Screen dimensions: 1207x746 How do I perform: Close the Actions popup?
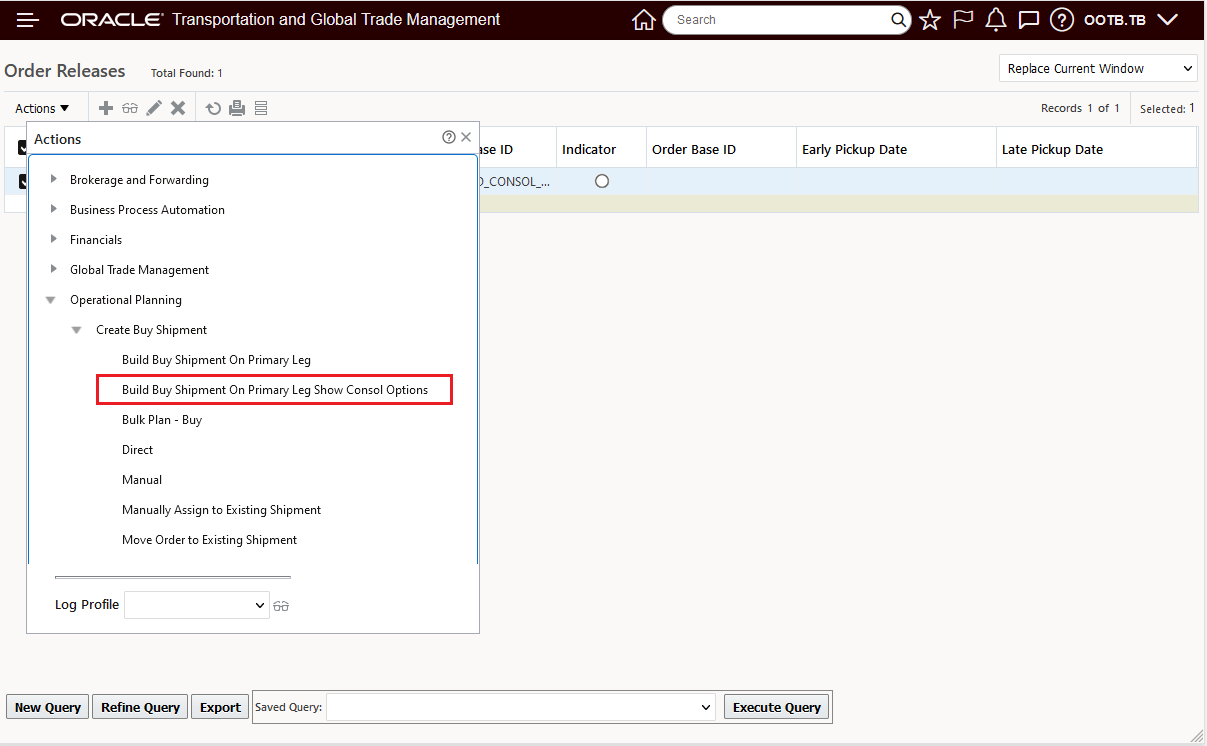(466, 138)
